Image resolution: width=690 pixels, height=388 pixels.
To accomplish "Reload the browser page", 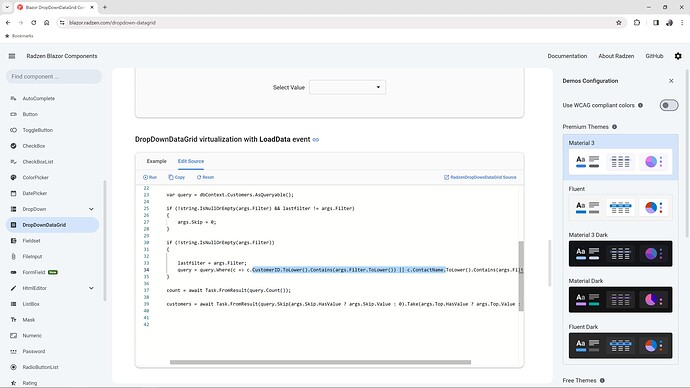I will (x=33, y=22).
